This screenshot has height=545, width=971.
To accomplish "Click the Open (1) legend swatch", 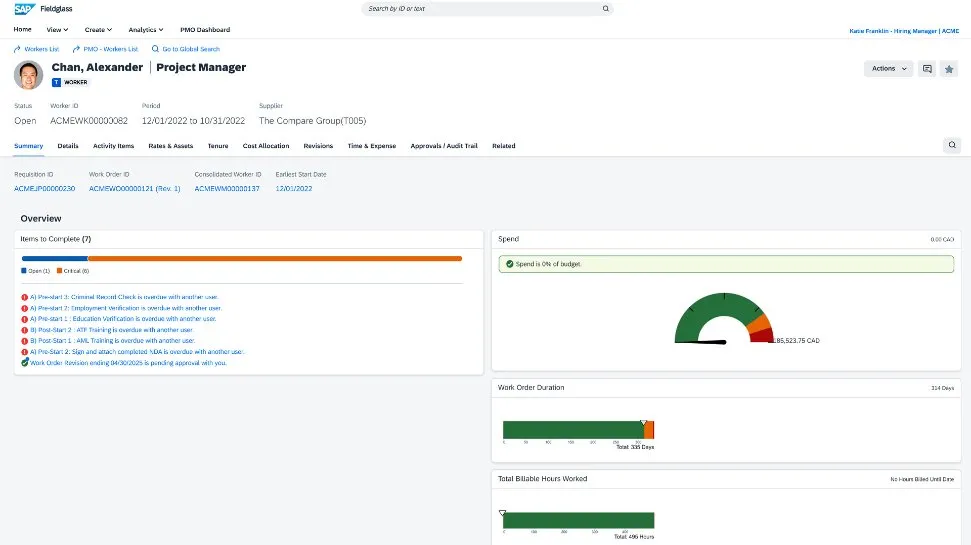I will tap(24, 271).
